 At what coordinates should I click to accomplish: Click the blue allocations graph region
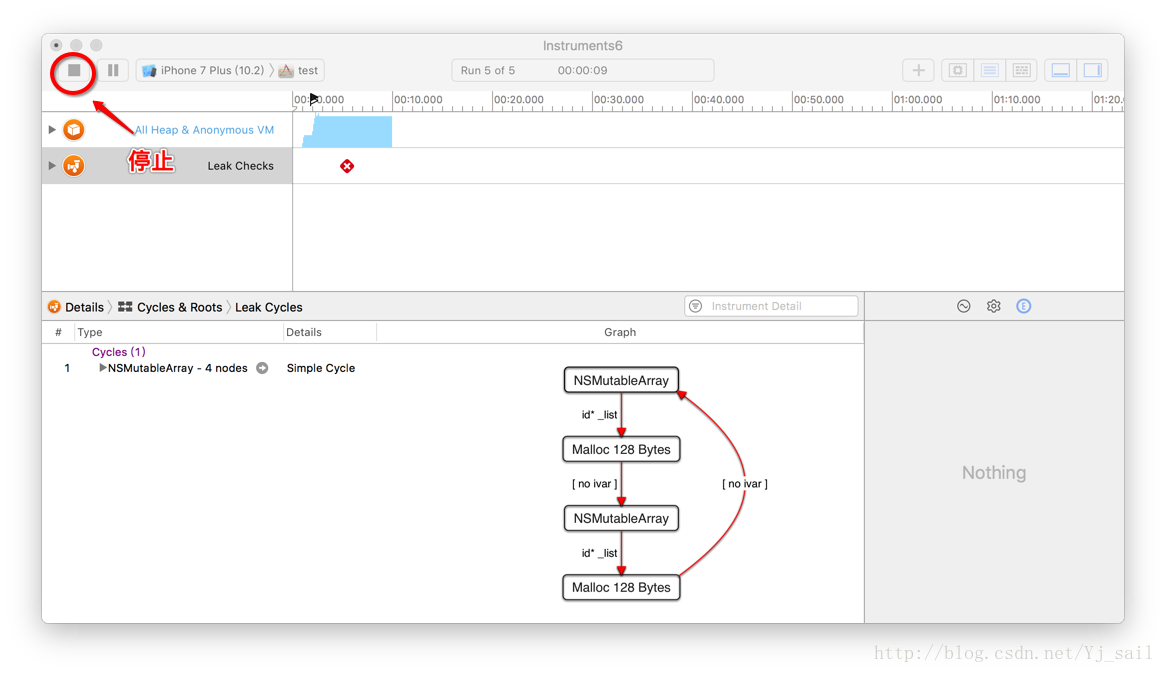click(x=347, y=132)
